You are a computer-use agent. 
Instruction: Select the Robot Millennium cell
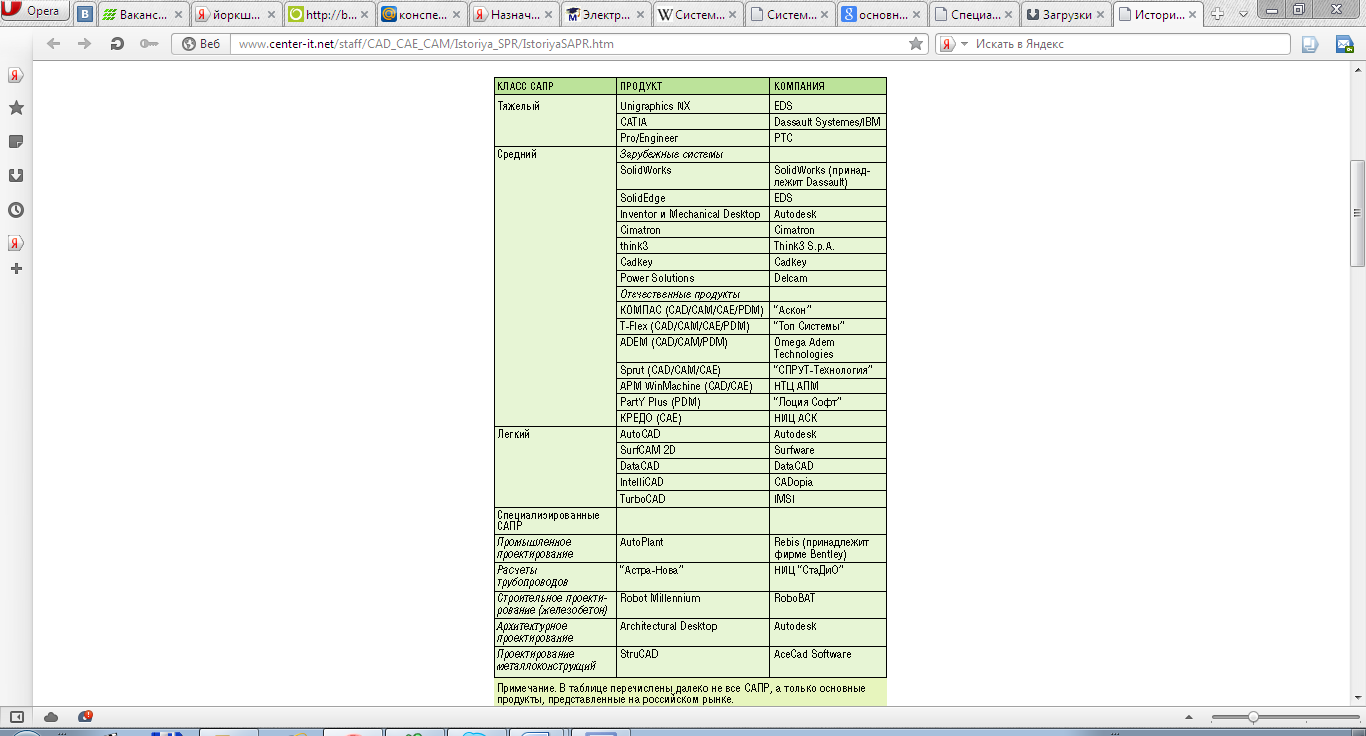point(693,604)
